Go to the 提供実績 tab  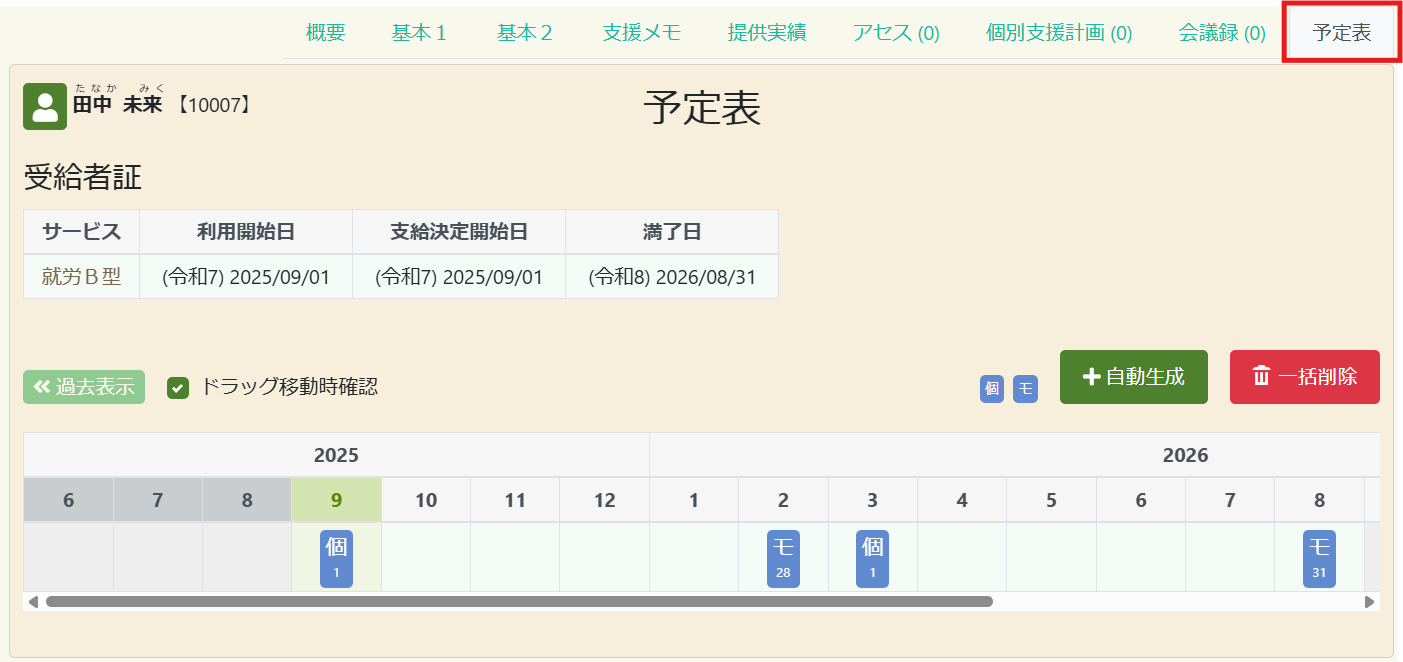pyautogui.click(x=766, y=33)
